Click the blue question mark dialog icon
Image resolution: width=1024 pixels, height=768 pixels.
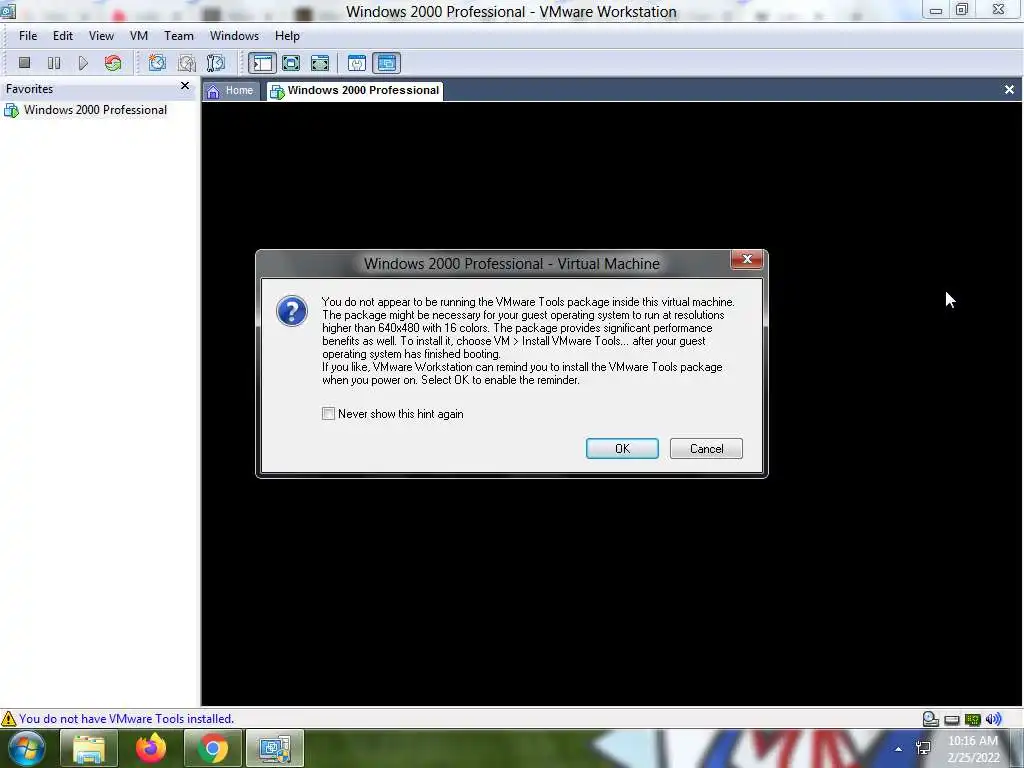click(x=292, y=312)
